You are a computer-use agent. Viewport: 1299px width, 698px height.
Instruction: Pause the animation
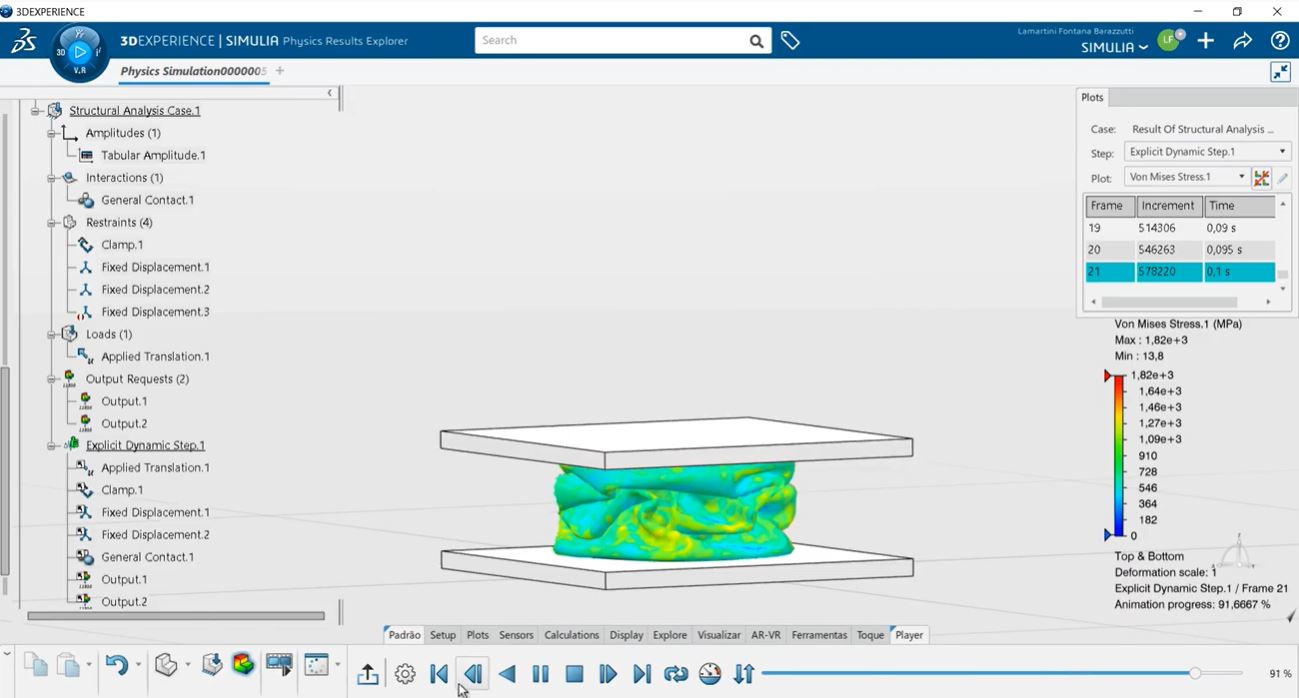(541, 674)
